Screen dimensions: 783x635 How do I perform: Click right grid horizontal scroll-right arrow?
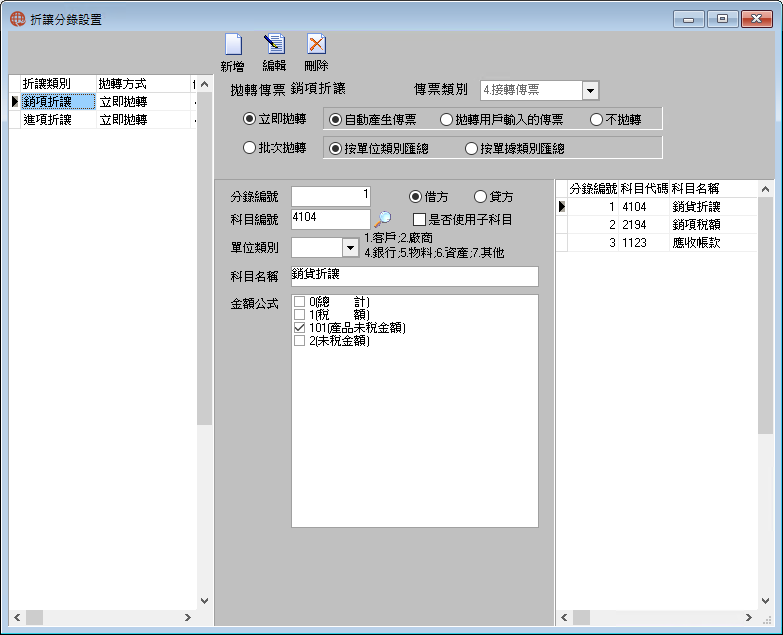(x=749, y=618)
